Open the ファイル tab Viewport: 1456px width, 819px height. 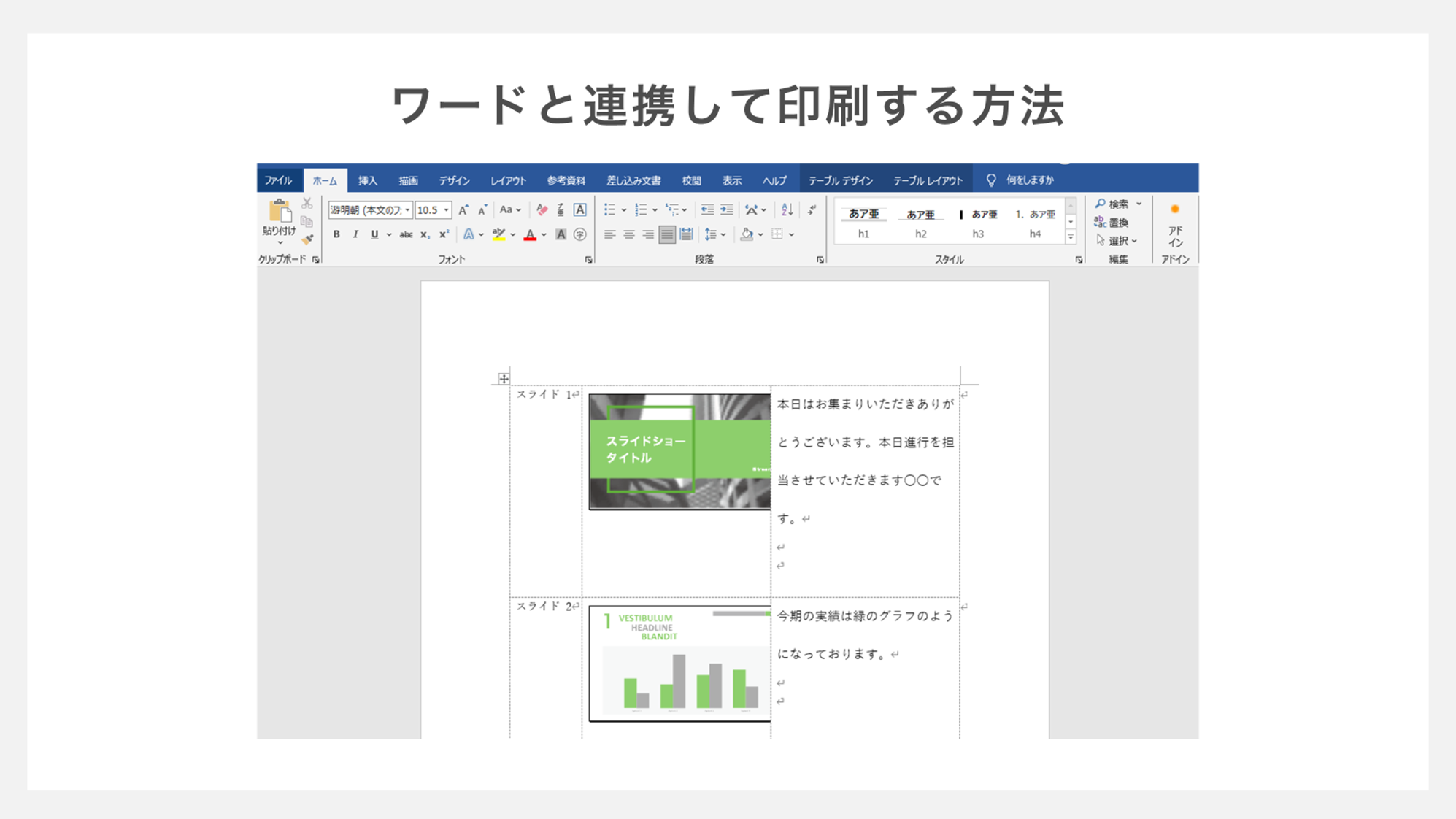click(278, 180)
